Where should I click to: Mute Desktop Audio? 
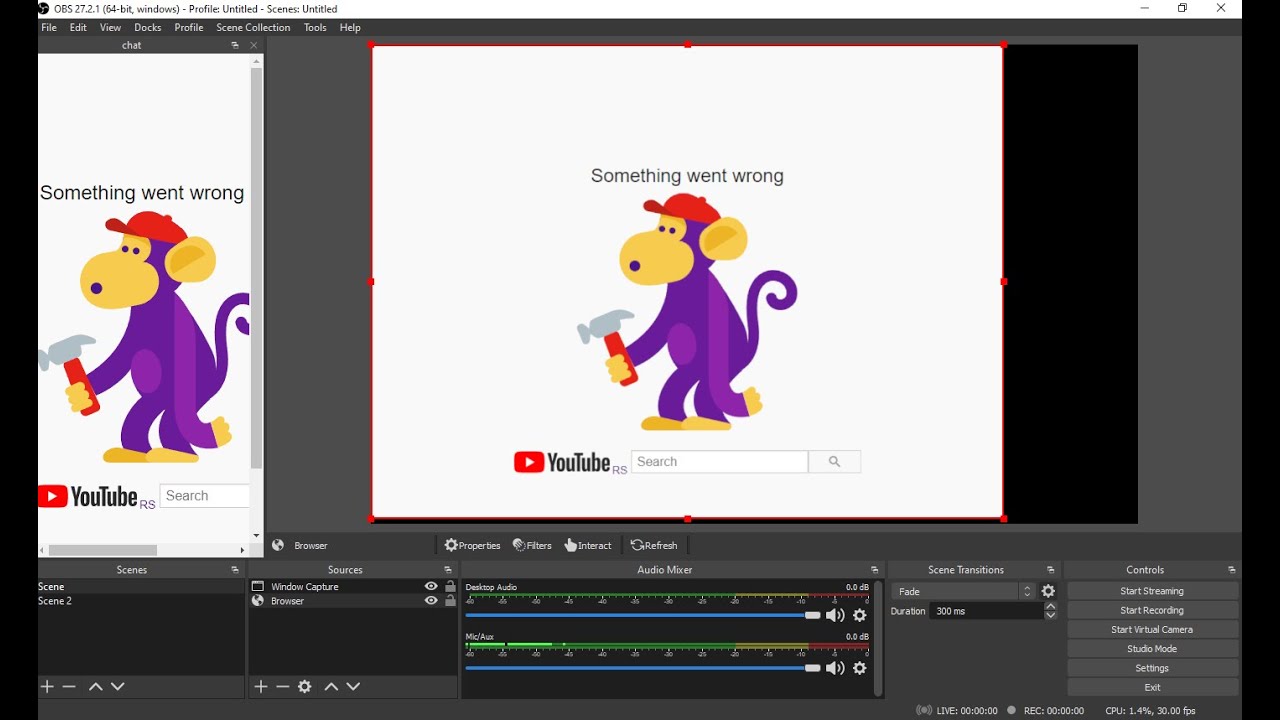(835, 616)
